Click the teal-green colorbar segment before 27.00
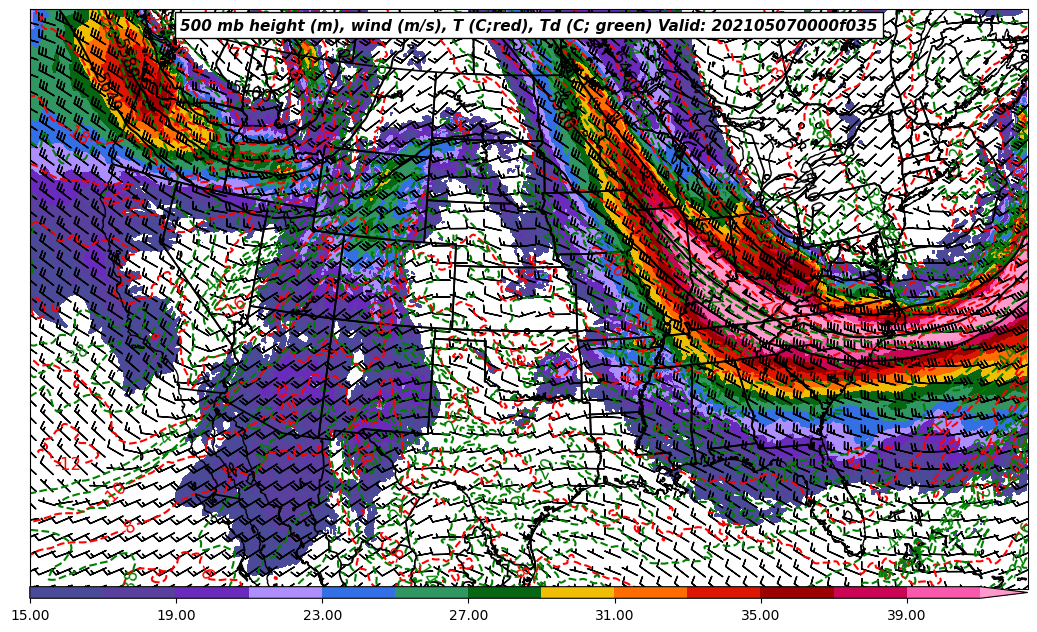 click(432, 592)
